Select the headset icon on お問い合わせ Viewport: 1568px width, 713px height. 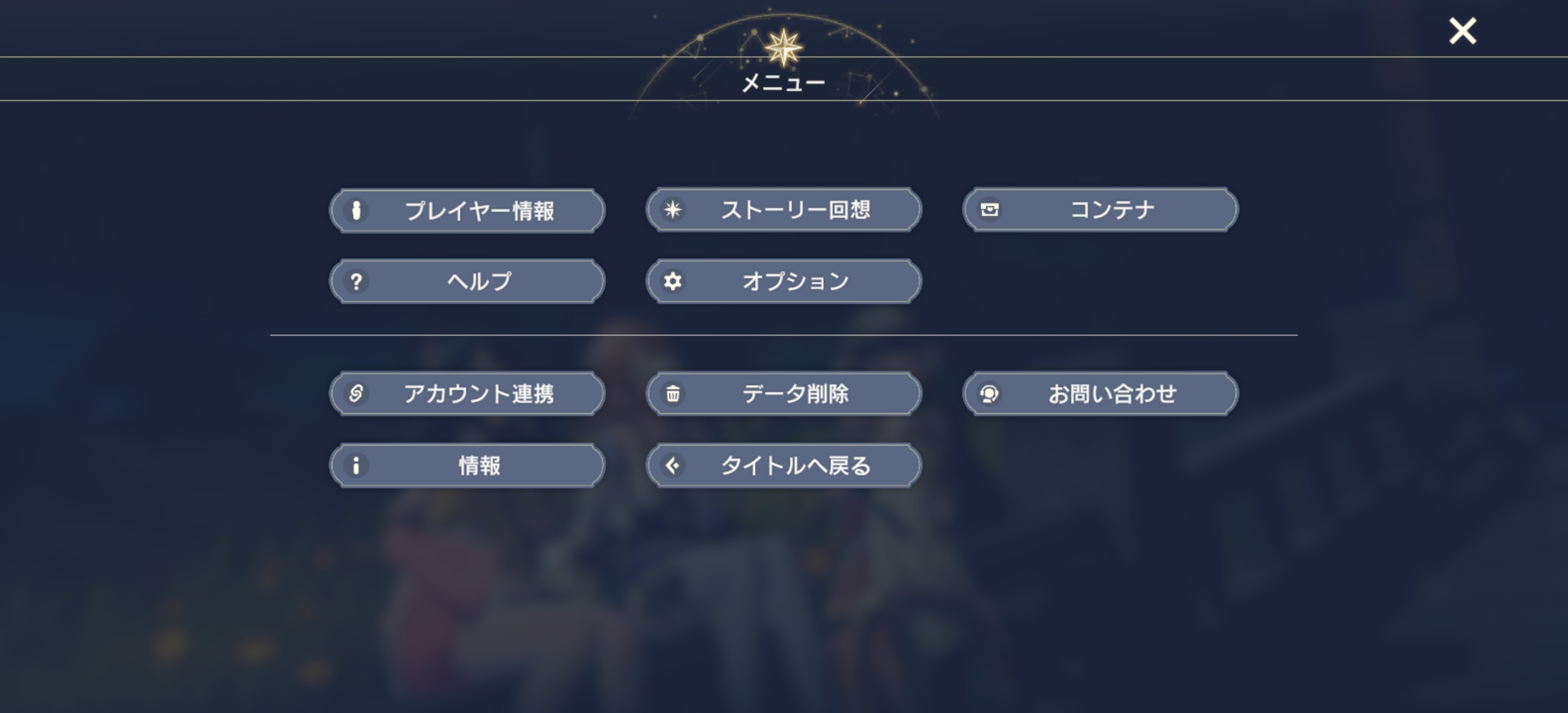click(x=991, y=393)
